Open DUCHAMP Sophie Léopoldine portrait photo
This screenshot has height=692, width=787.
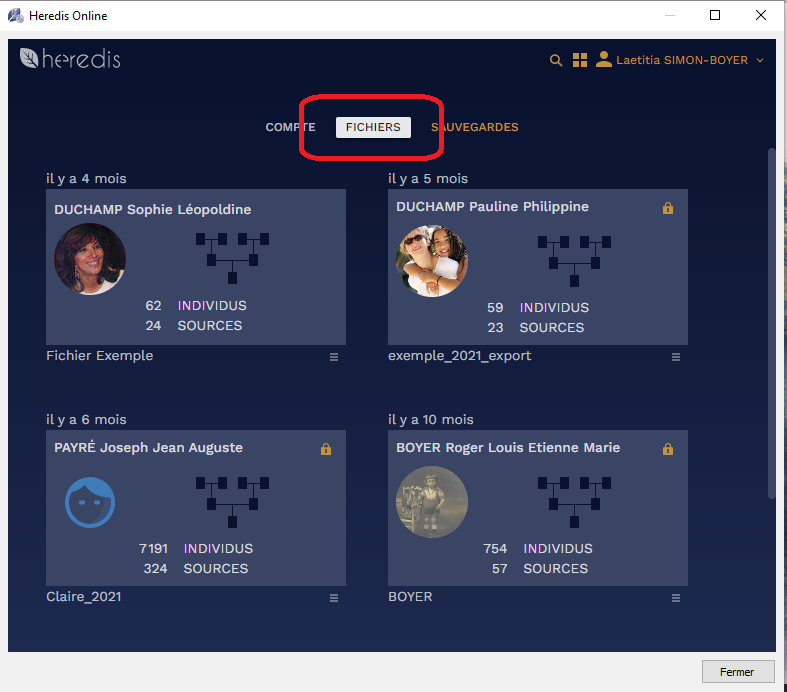coord(90,259)
